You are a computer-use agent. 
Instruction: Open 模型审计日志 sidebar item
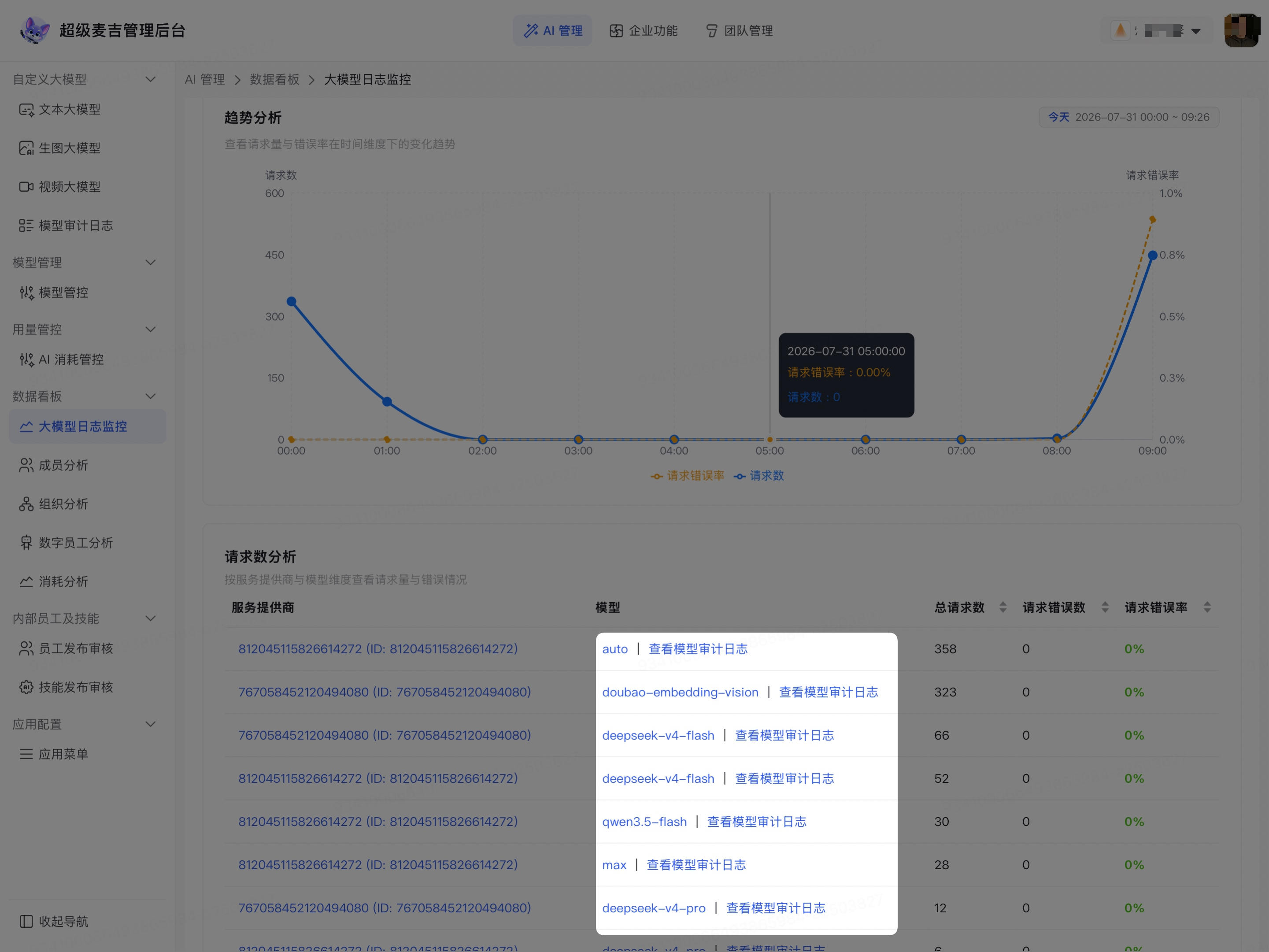[x=87, y=226]
